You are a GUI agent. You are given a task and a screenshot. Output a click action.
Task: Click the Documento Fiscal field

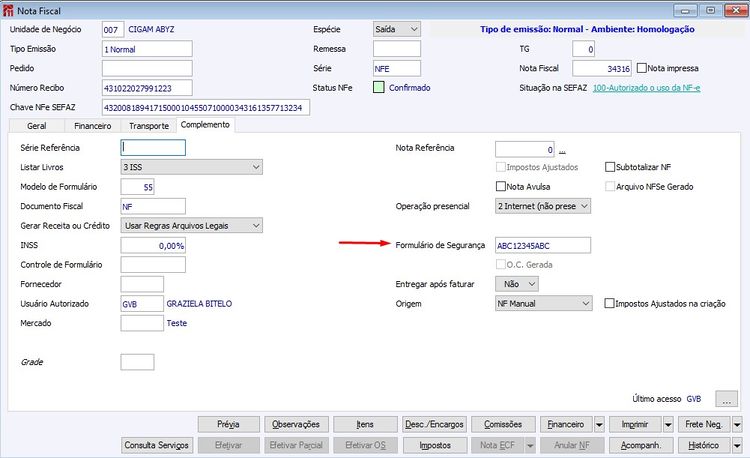click(153, 206)
